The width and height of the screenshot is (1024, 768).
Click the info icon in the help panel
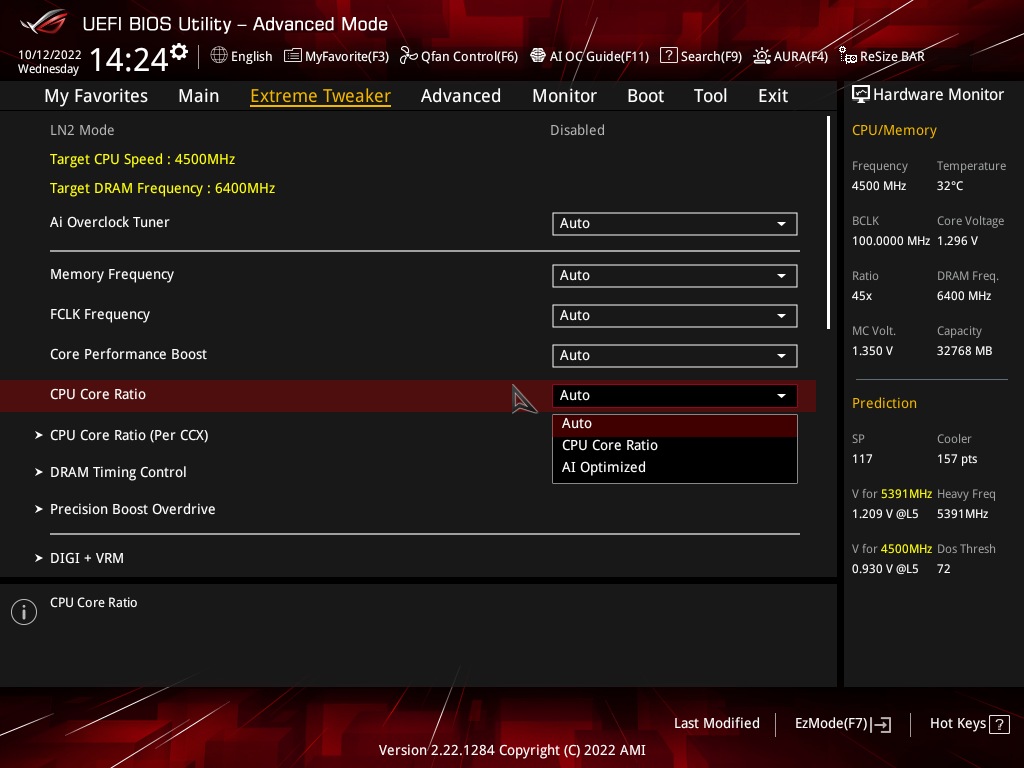pos(24,612)
